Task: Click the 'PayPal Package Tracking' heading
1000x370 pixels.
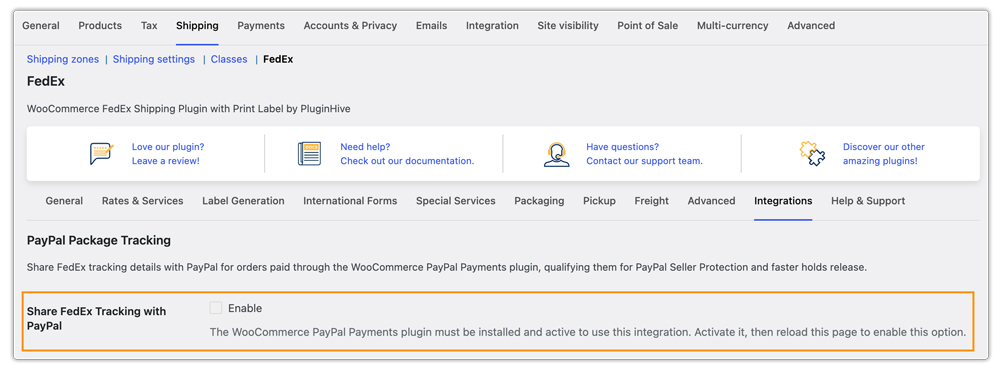Action: click(x=99, y=240)
